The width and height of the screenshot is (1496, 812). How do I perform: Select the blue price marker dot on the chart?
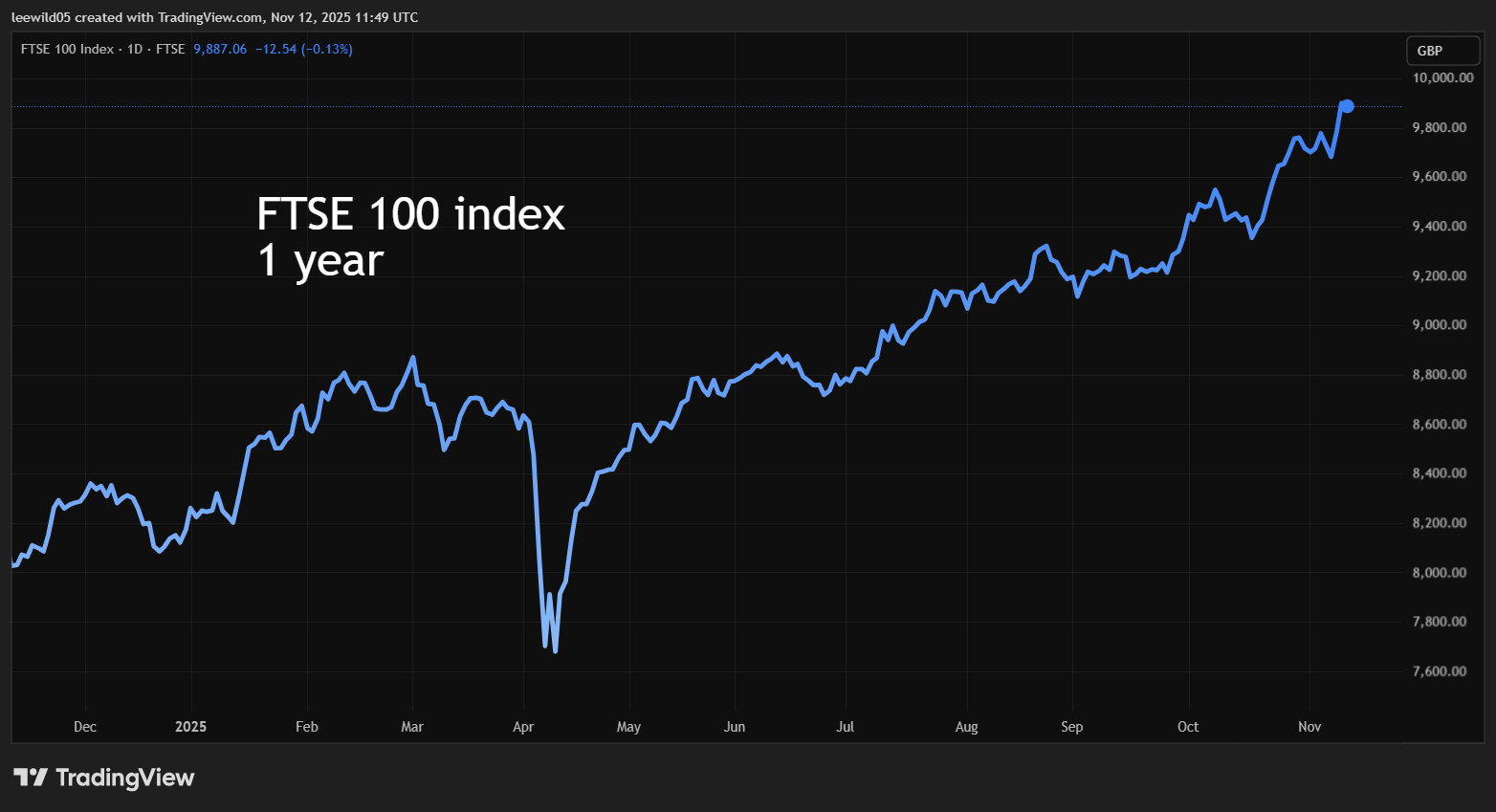pyautogui.click(x=1346, y=106)
